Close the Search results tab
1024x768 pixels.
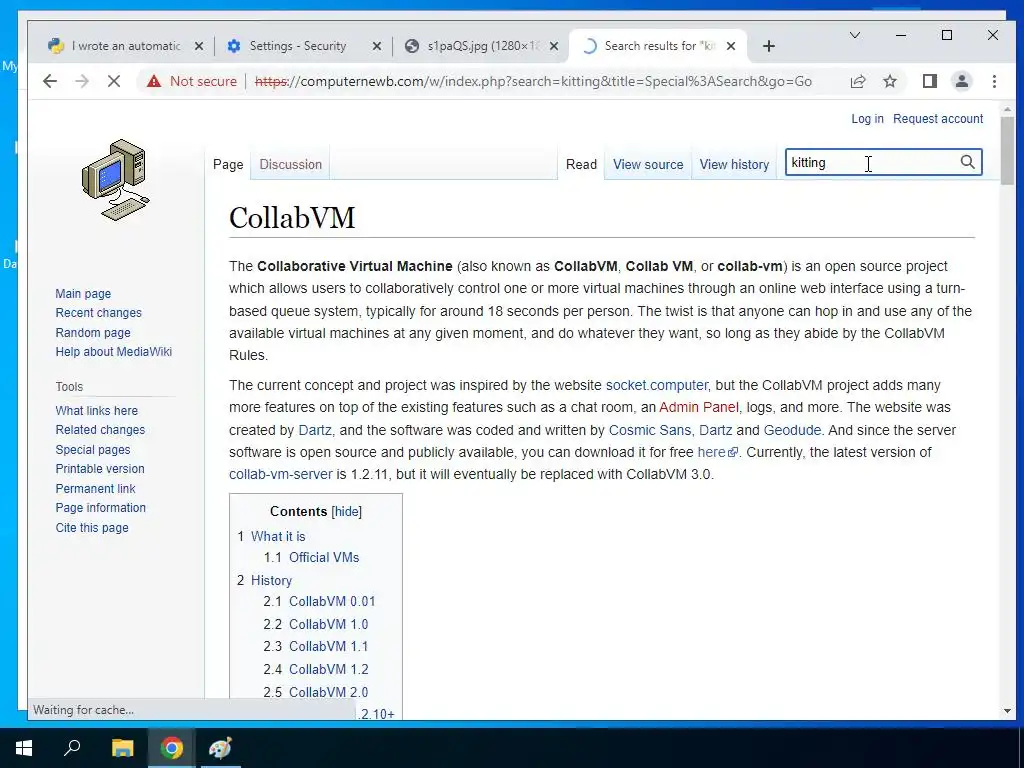[x=731, y=46]
